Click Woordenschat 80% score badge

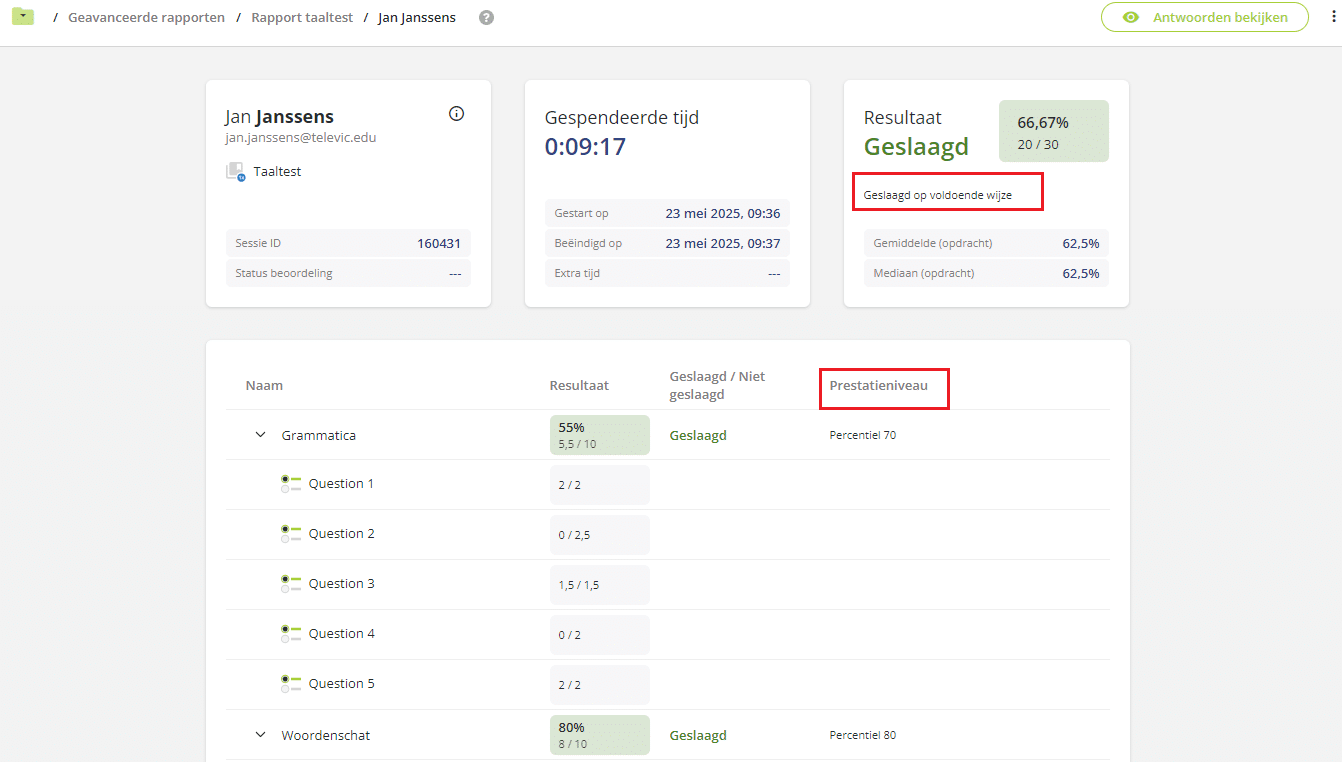(x=600, y=735)
